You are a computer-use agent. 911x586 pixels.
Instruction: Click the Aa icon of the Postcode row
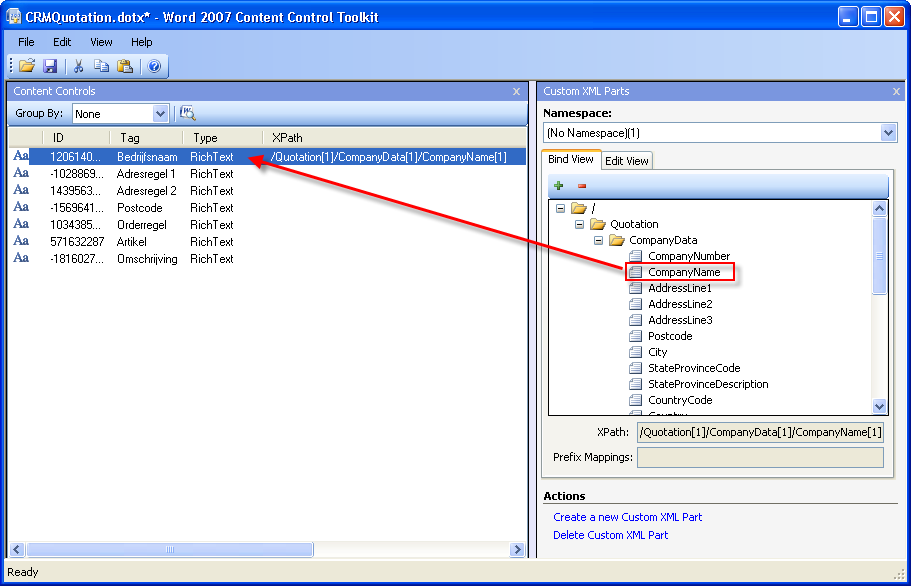[21, 207]
